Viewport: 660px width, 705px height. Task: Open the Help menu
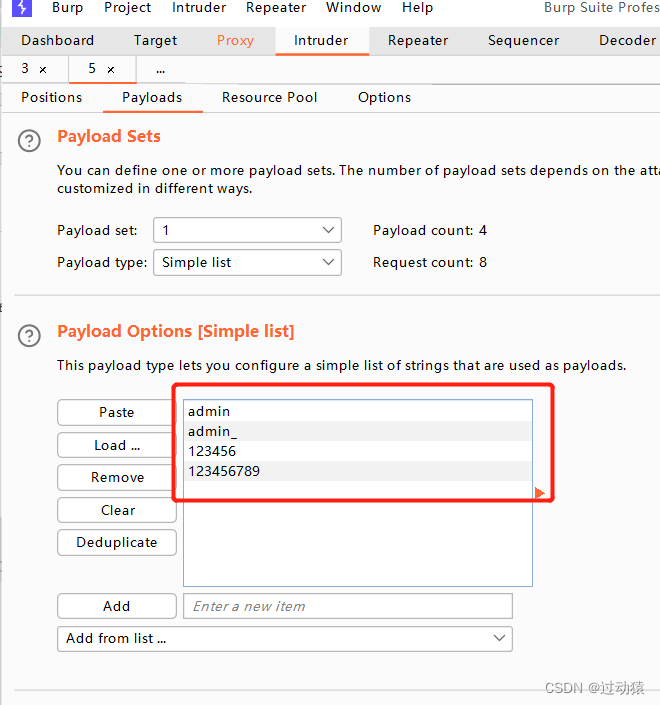(418, 8)
